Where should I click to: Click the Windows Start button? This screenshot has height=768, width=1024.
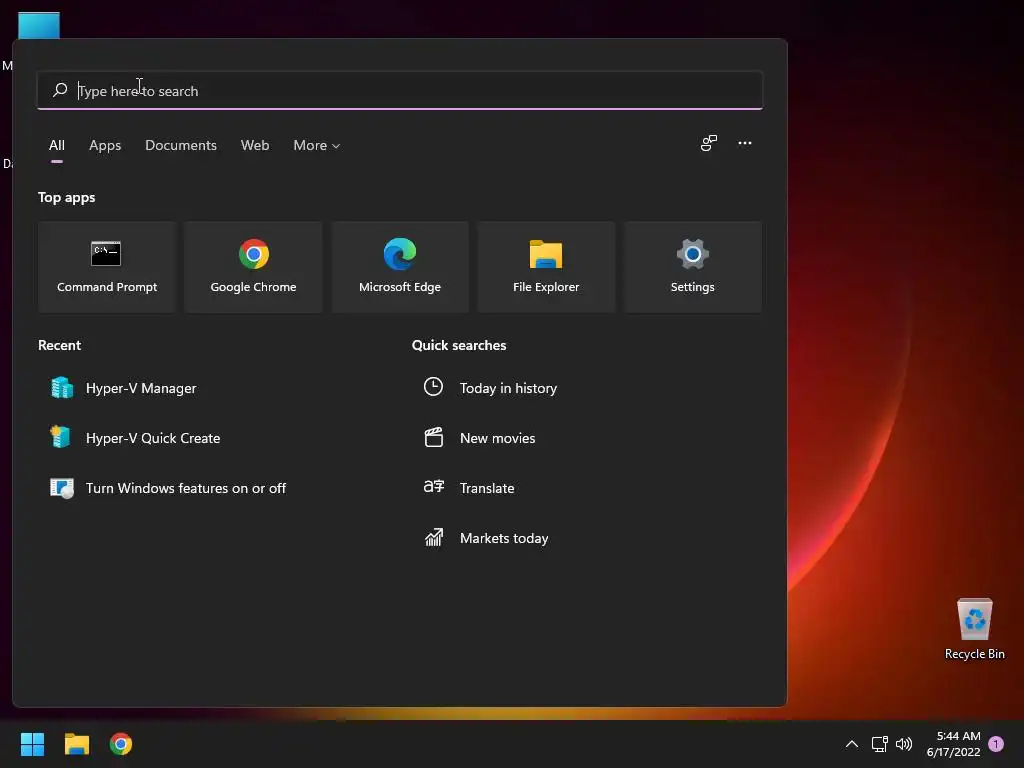[32, 744]
